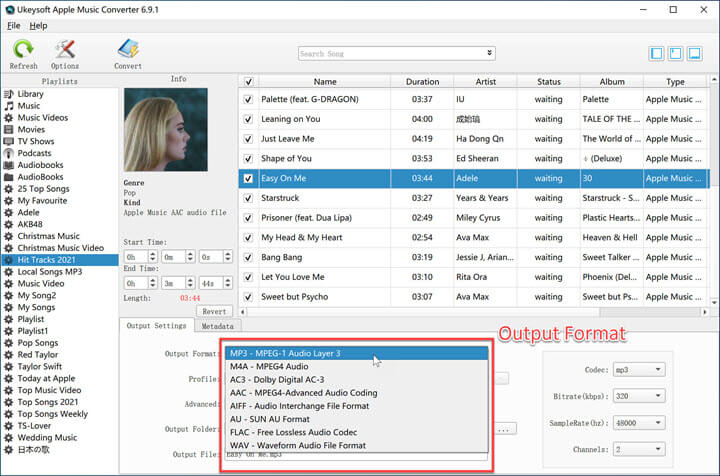Switch to the first layout view icon
The width and height of the screenshot is (720, 476).
point(657,53)
